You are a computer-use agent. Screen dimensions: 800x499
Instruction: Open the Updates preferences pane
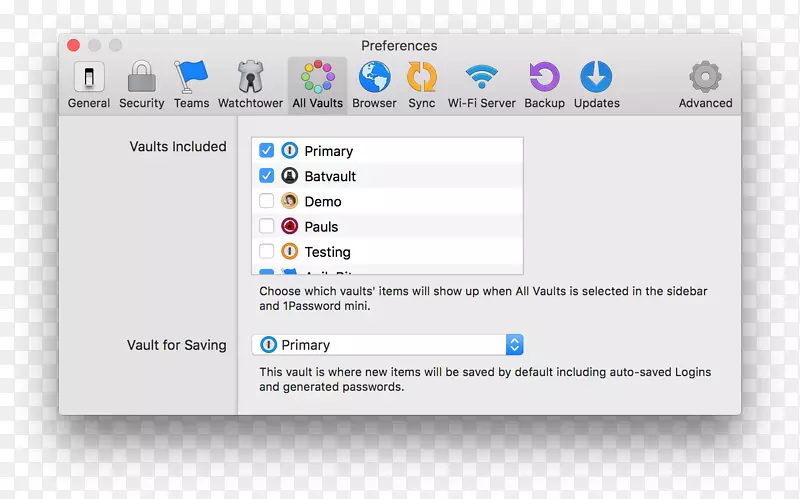point(596,85)
